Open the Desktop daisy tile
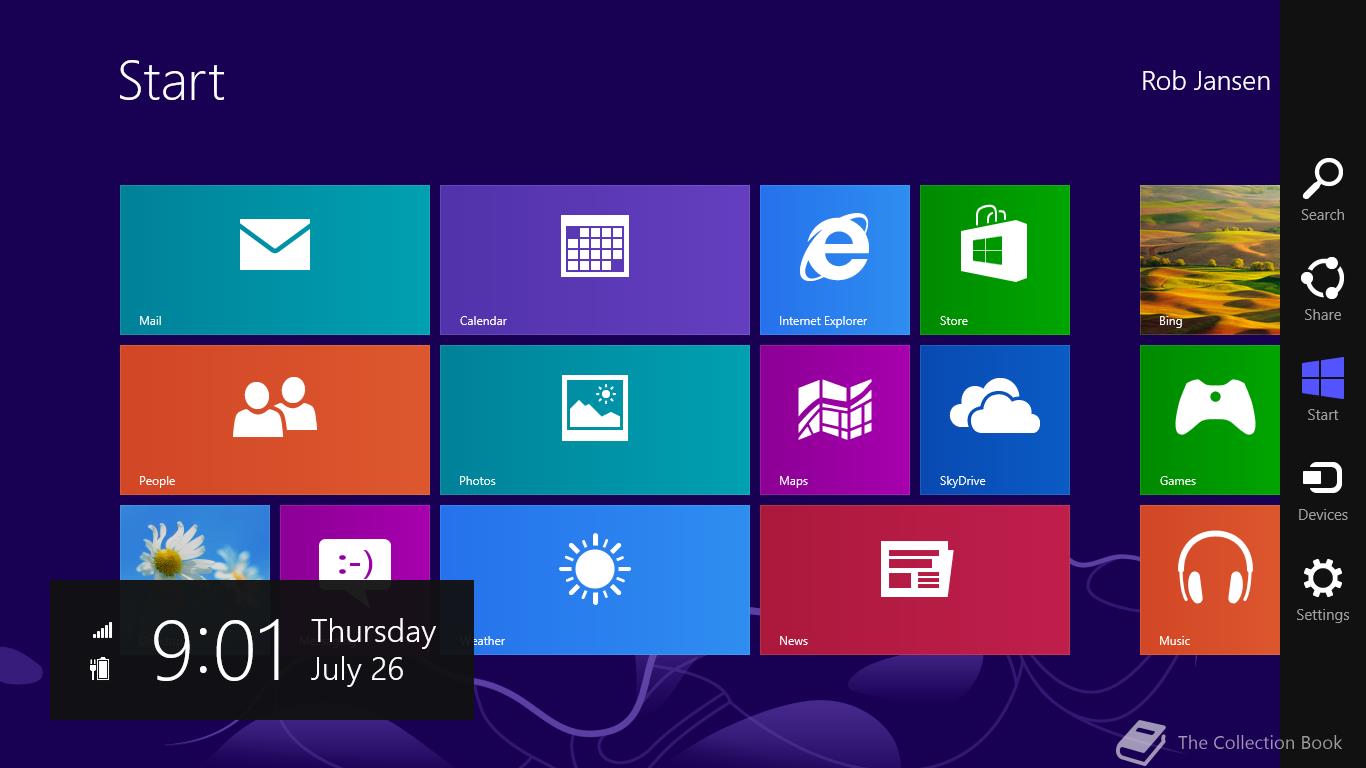The width and height of the screenshot is (1366, 768). tap(195, 542)
